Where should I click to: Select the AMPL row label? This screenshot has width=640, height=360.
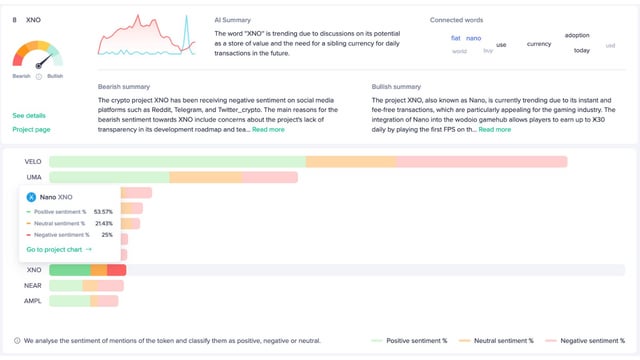[33, 301]
